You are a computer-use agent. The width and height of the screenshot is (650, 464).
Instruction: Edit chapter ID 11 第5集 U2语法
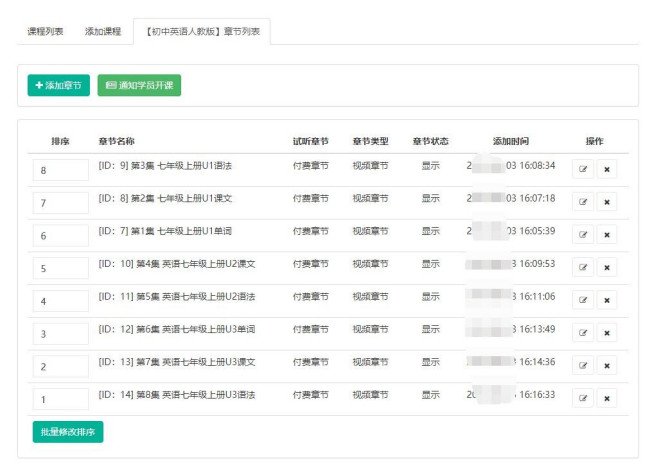[x=583, y=300]
